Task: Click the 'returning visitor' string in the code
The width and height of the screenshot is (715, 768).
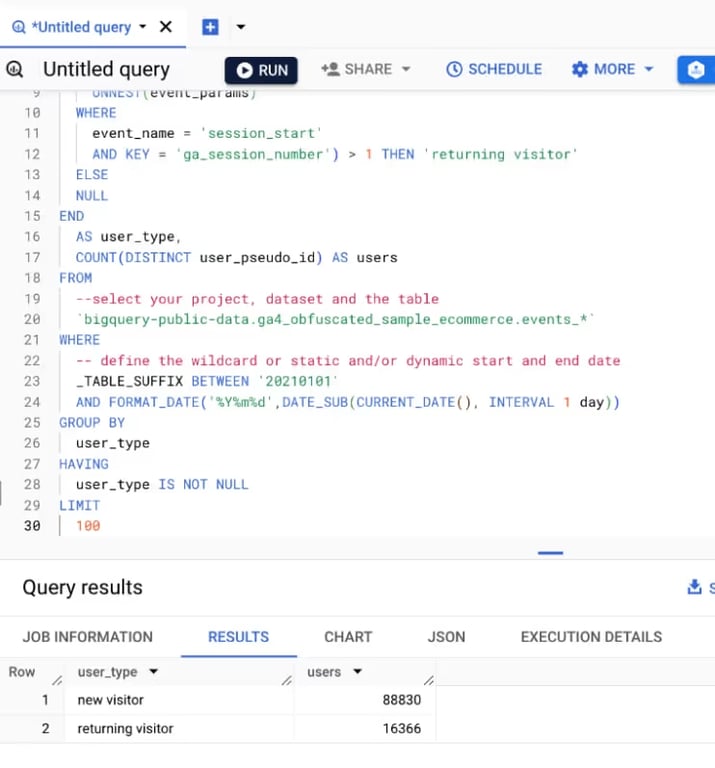Action: coord(500,154)
